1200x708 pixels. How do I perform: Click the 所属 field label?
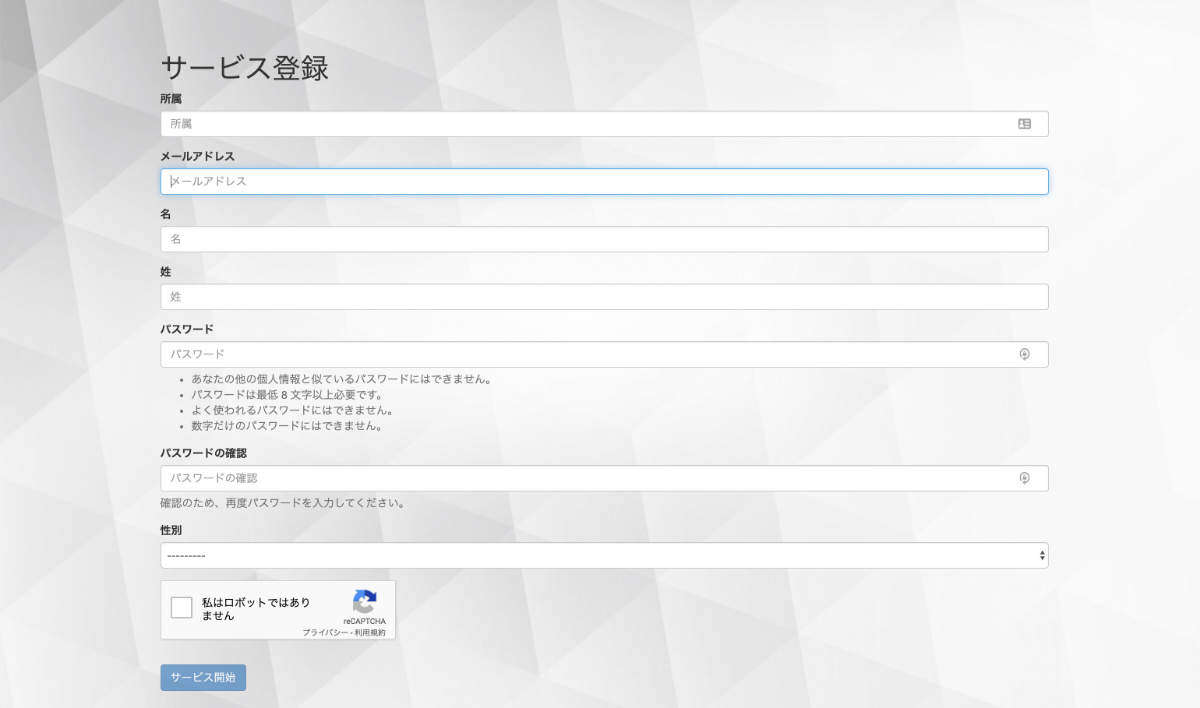[171, 99]
